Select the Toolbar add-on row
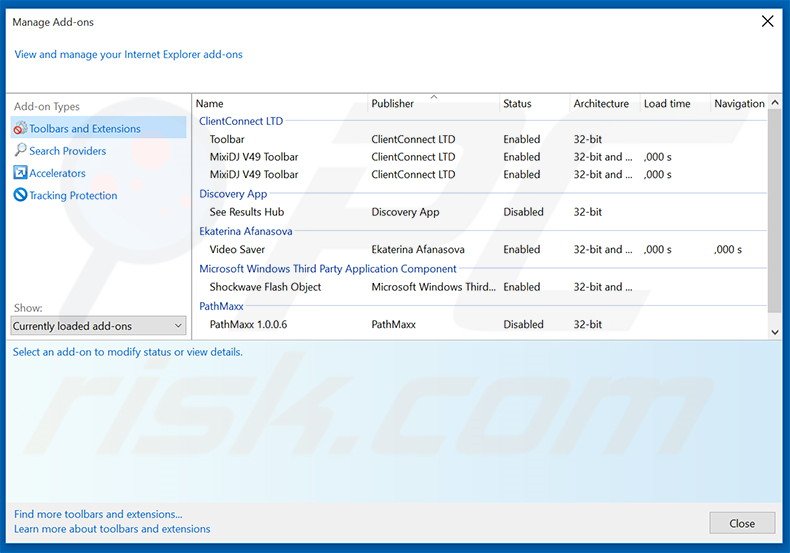 coord(481,139)
